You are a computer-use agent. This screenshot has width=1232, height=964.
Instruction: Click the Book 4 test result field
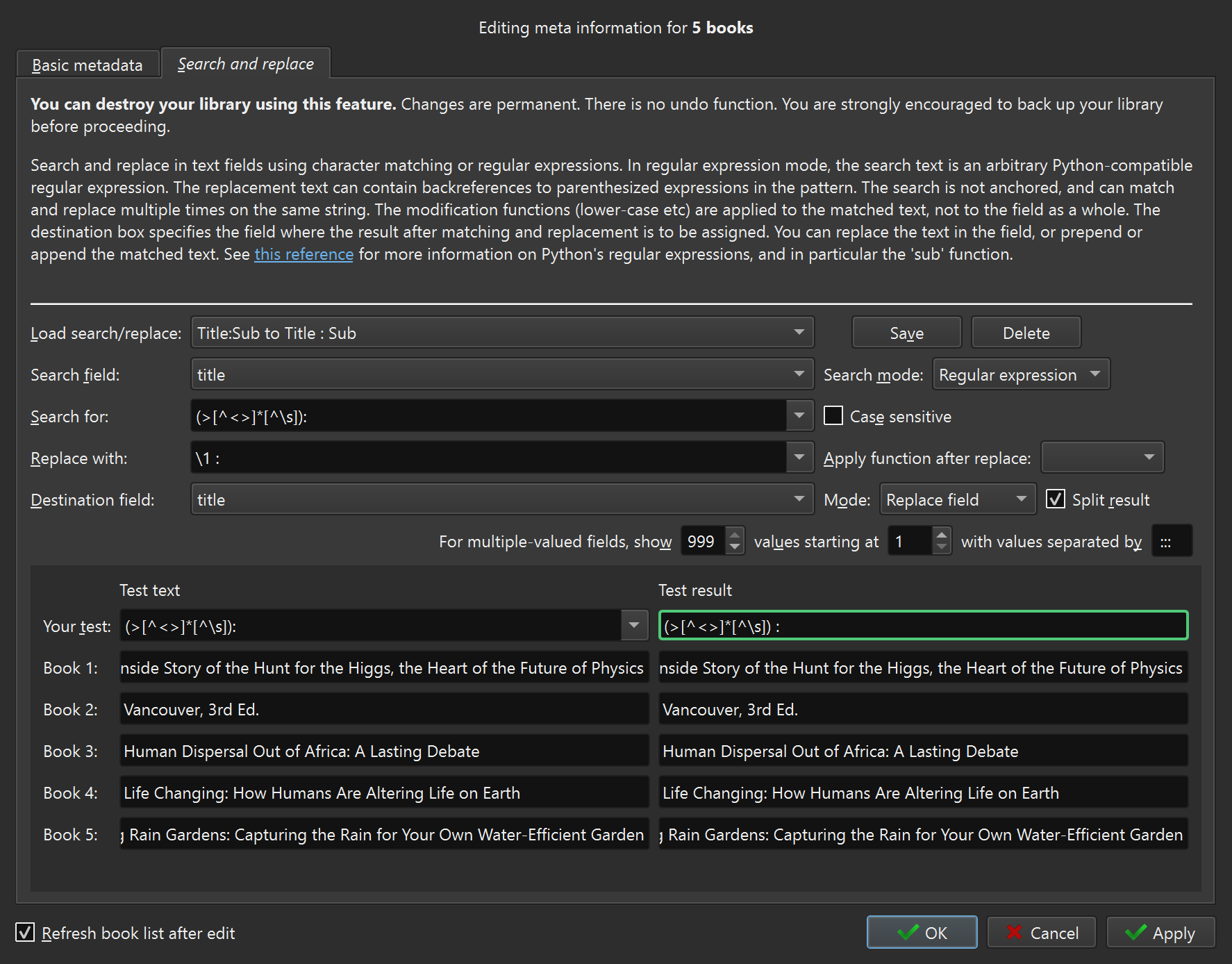(x=923, y=792)
